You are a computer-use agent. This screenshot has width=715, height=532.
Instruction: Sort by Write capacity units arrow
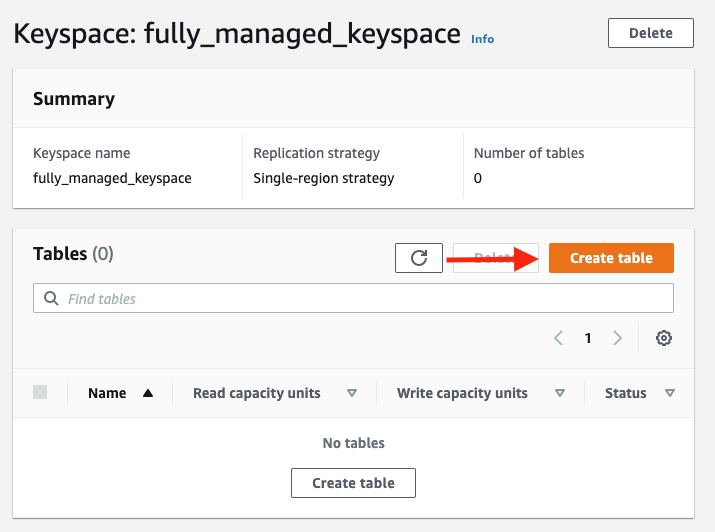(x=560, y=393)
